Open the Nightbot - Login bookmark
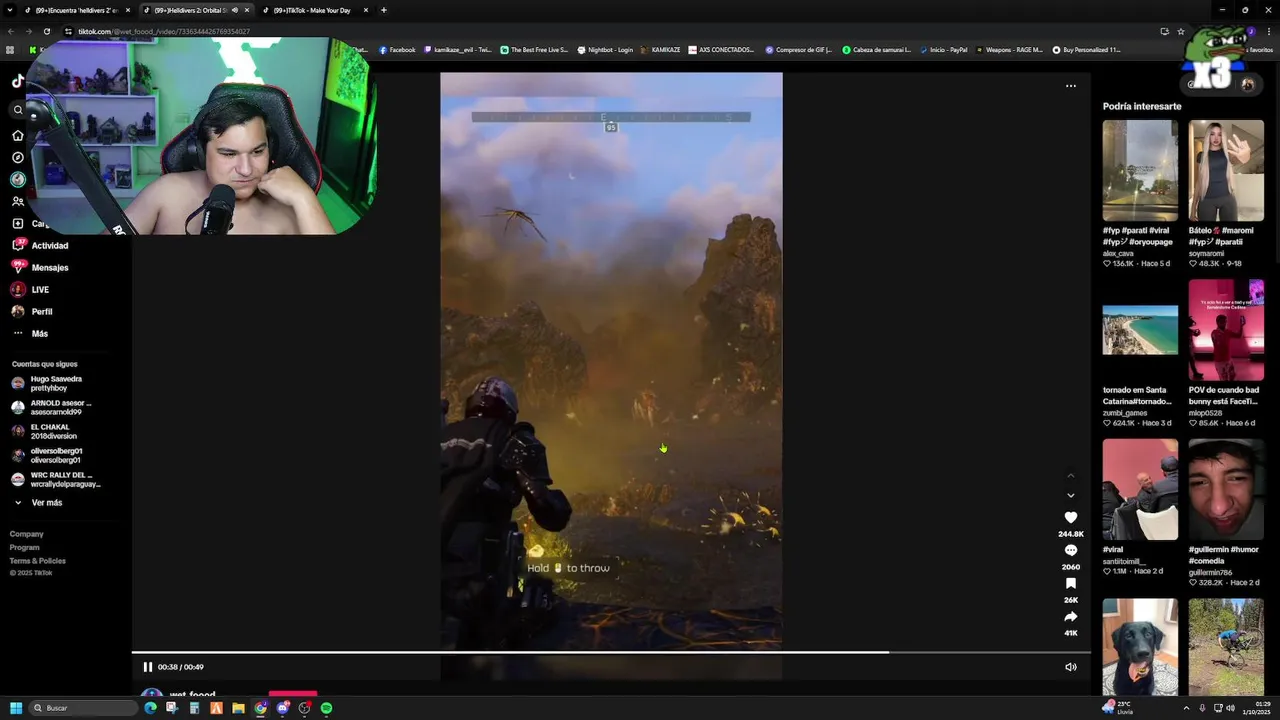The height and width of the screenshot is (720, 1280). [x=605, y=50]
